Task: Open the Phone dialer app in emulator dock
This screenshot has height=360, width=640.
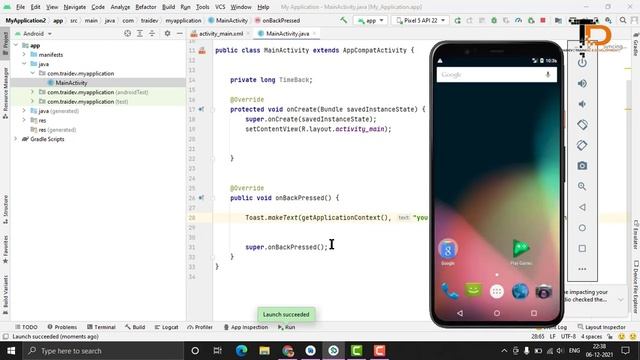Action: 449,291
